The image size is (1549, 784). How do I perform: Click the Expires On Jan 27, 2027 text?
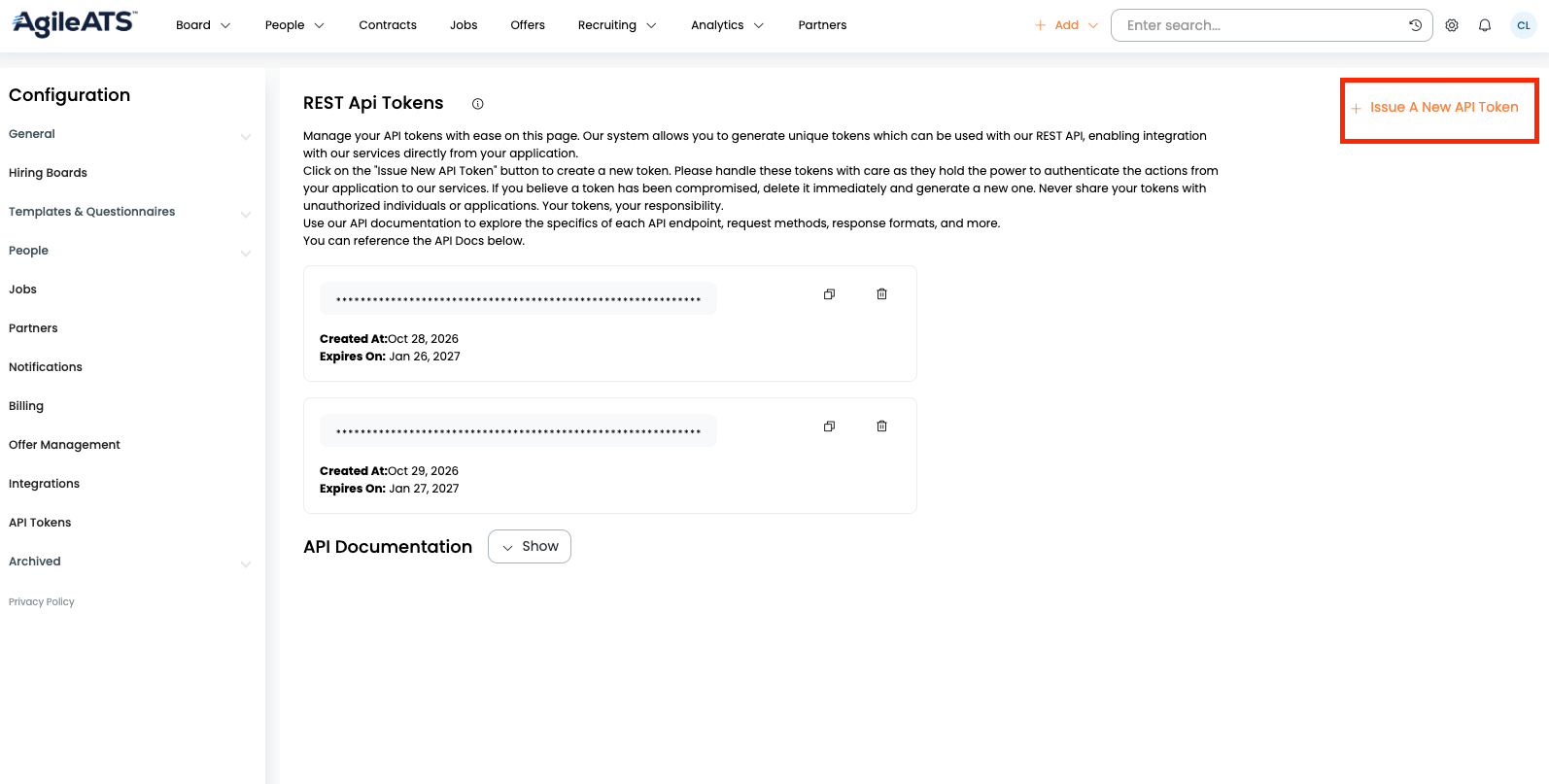pyautogui.click(x=390, y=489)
